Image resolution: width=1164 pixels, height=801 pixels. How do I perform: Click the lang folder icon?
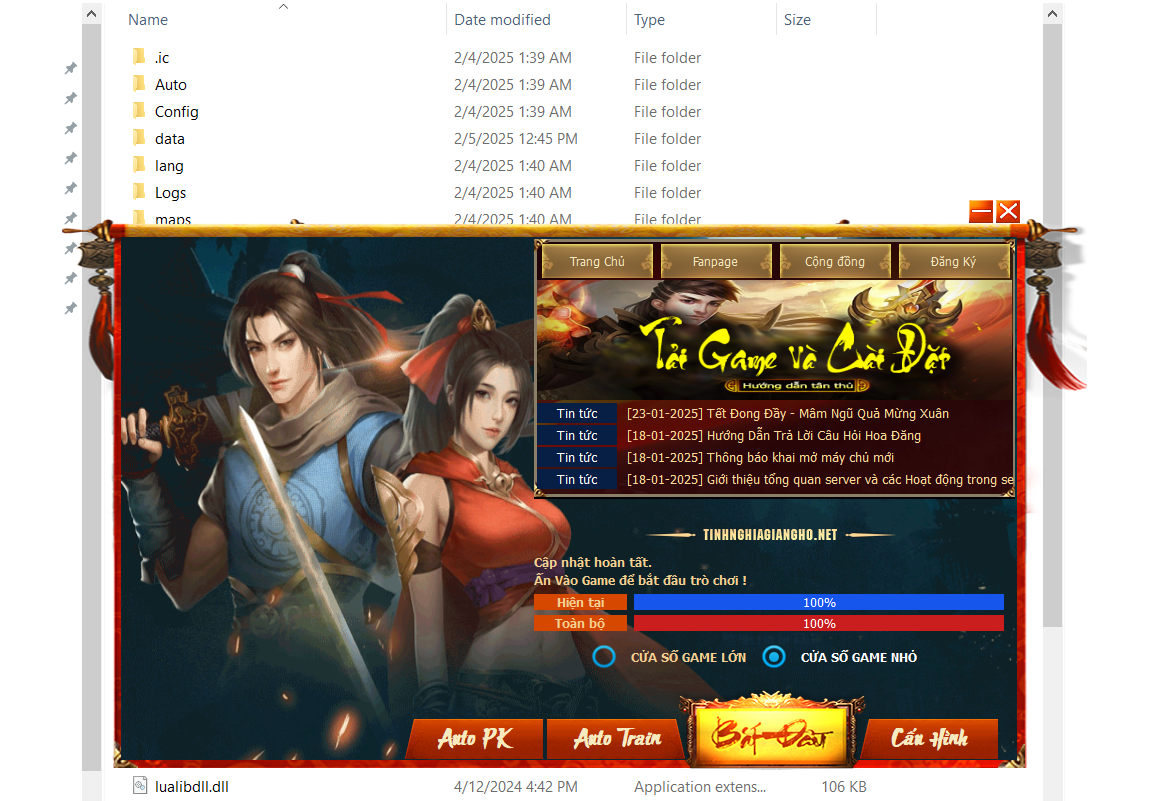[x=139, y=164]
